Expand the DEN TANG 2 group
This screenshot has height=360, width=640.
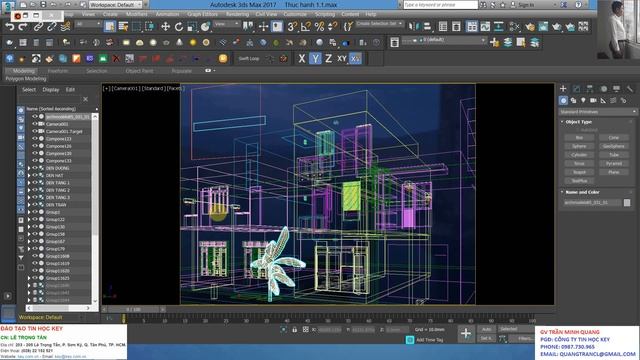coord(29,190)
